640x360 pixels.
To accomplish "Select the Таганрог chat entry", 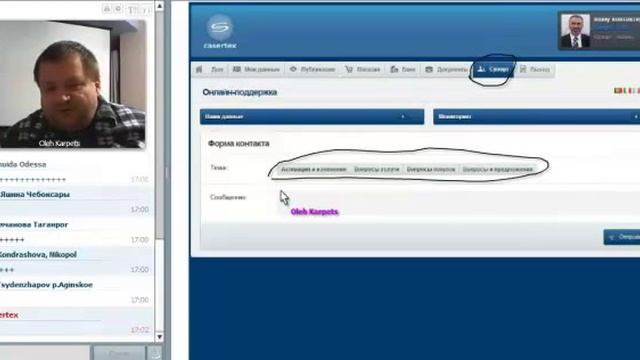I will (77, 232).
